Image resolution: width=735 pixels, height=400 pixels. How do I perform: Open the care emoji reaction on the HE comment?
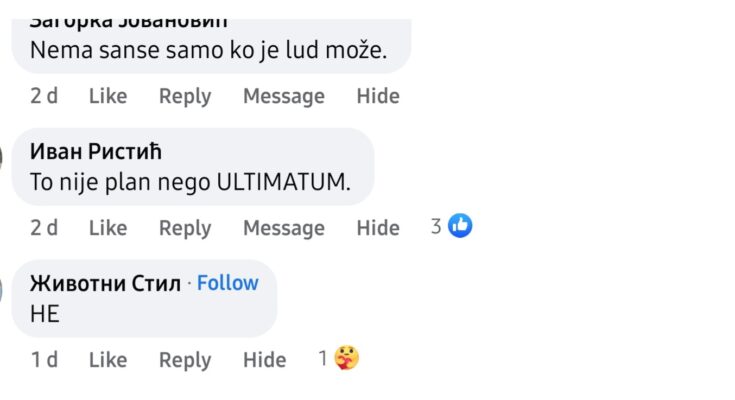click(x=346, y=358)
